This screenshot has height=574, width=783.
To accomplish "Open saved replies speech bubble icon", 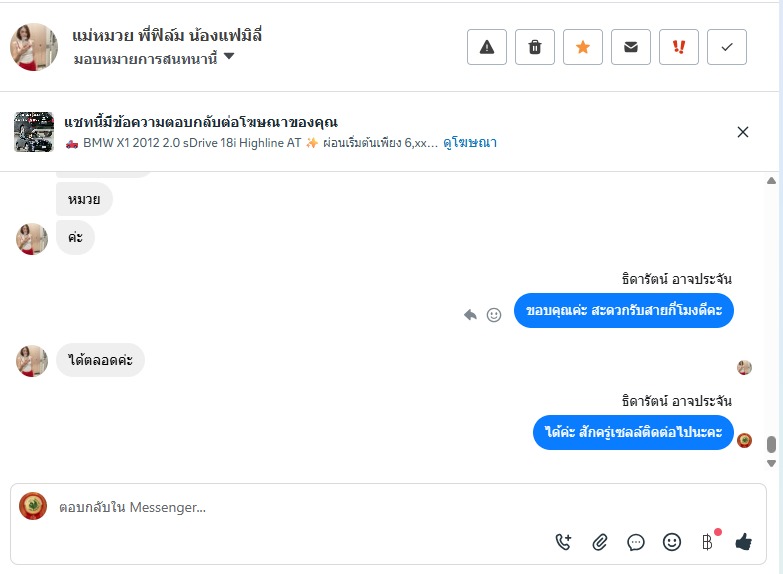I will pos(636,542).
